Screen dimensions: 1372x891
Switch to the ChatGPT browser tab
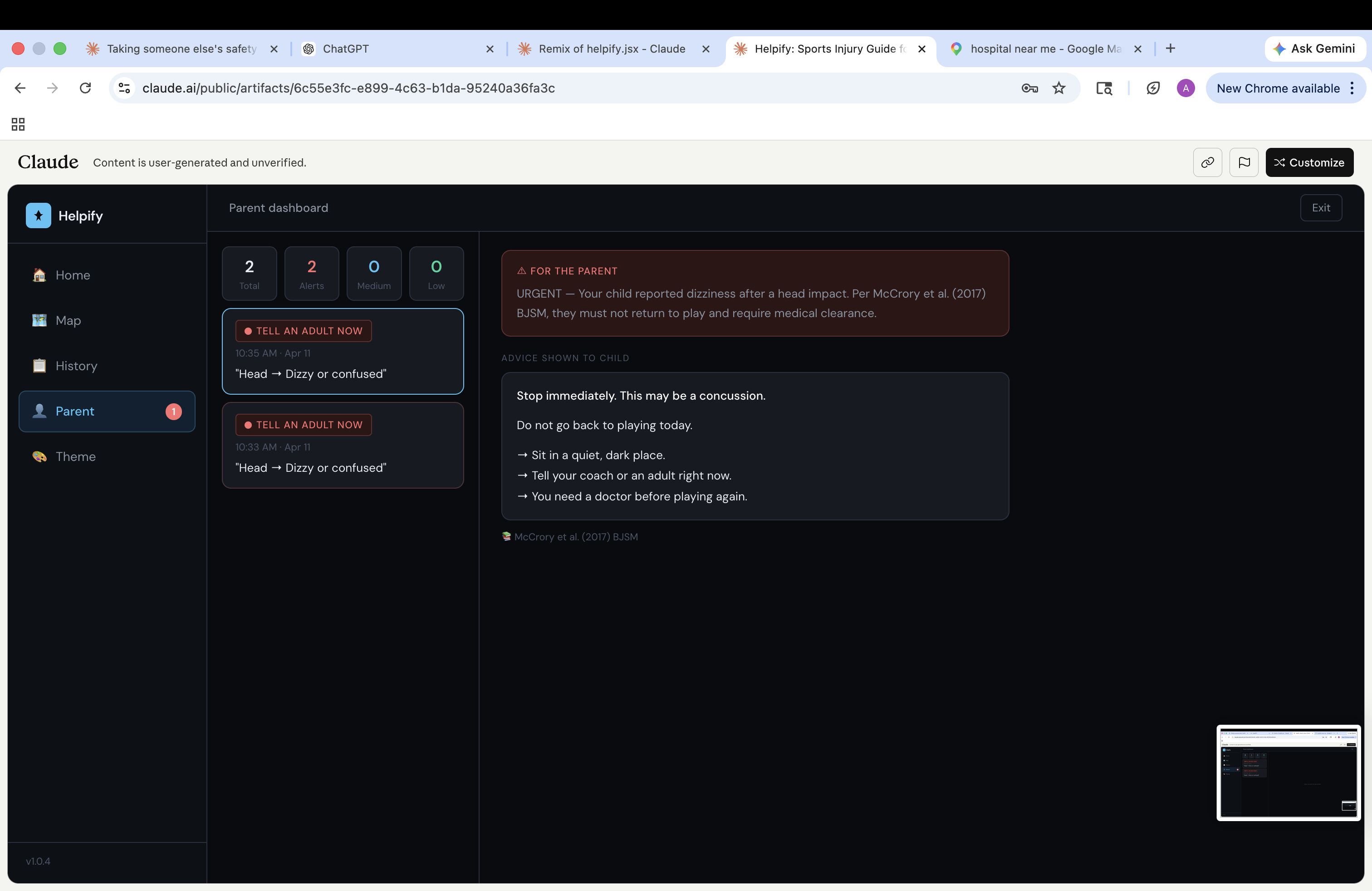click(x=346, y=49)
